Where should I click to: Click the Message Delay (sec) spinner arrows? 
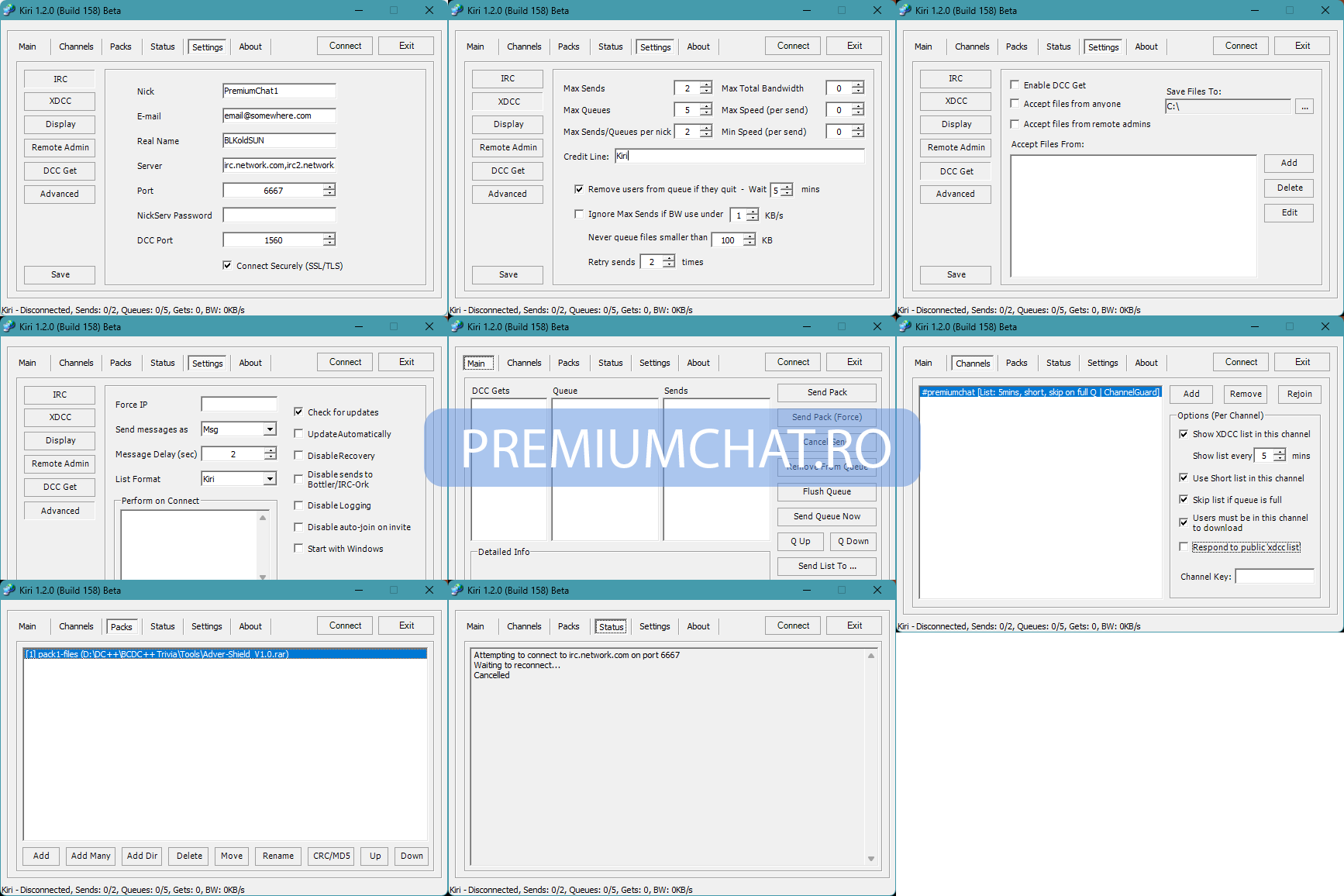click(270, 453)
